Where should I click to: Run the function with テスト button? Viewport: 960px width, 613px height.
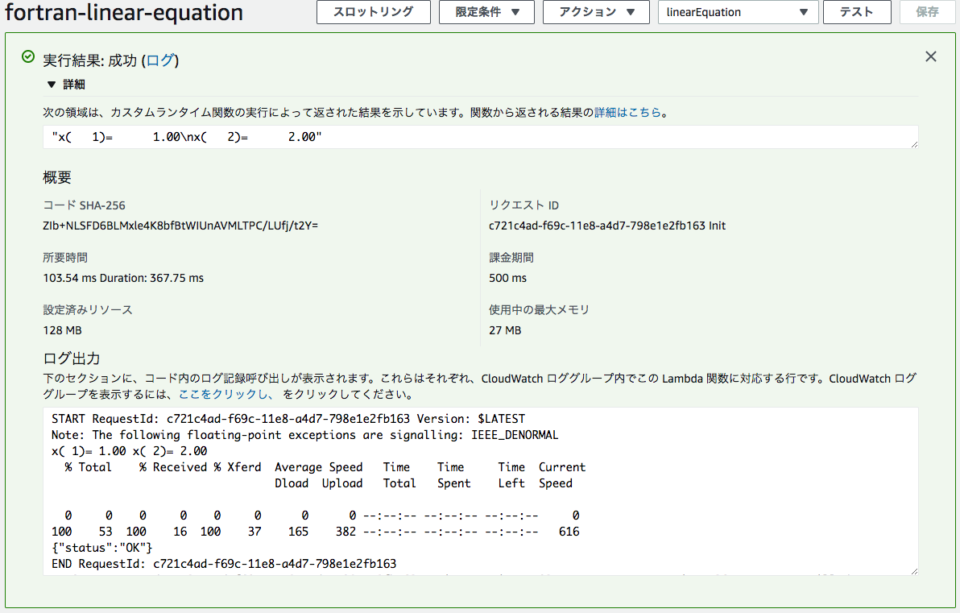click(x=856, y=13)
